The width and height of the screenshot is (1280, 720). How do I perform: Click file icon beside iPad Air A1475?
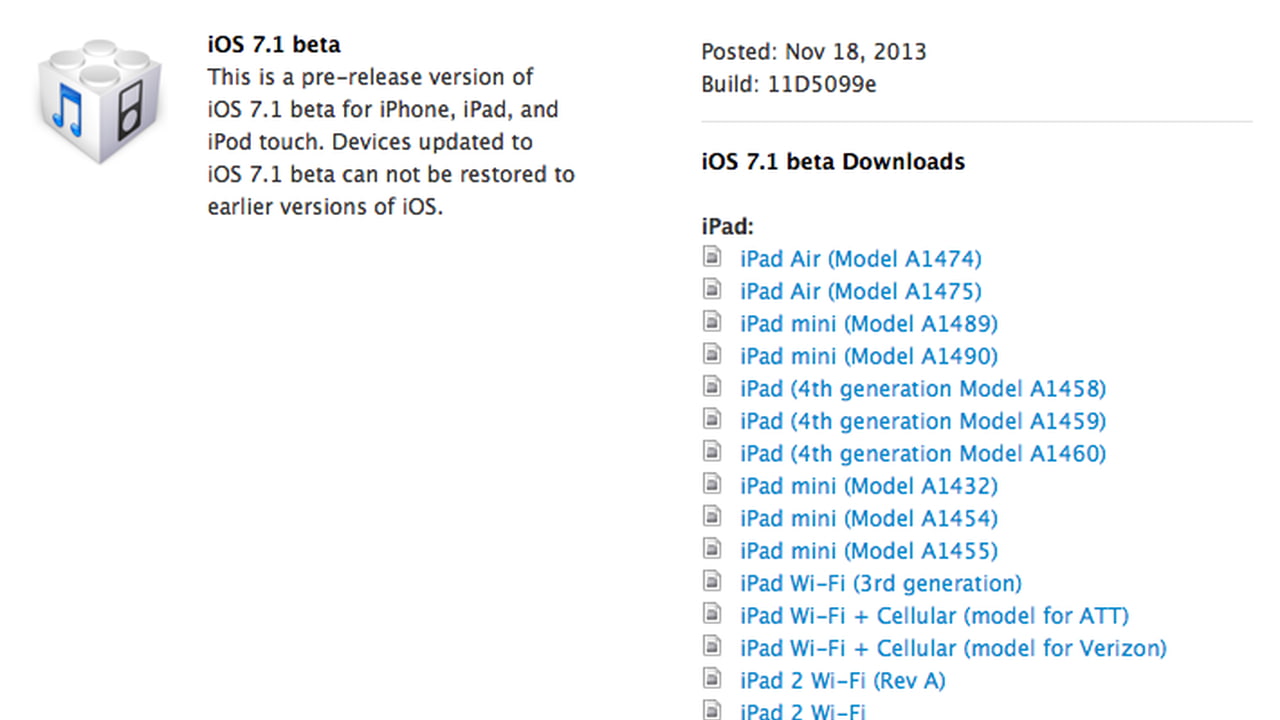[x=712, y=290]
